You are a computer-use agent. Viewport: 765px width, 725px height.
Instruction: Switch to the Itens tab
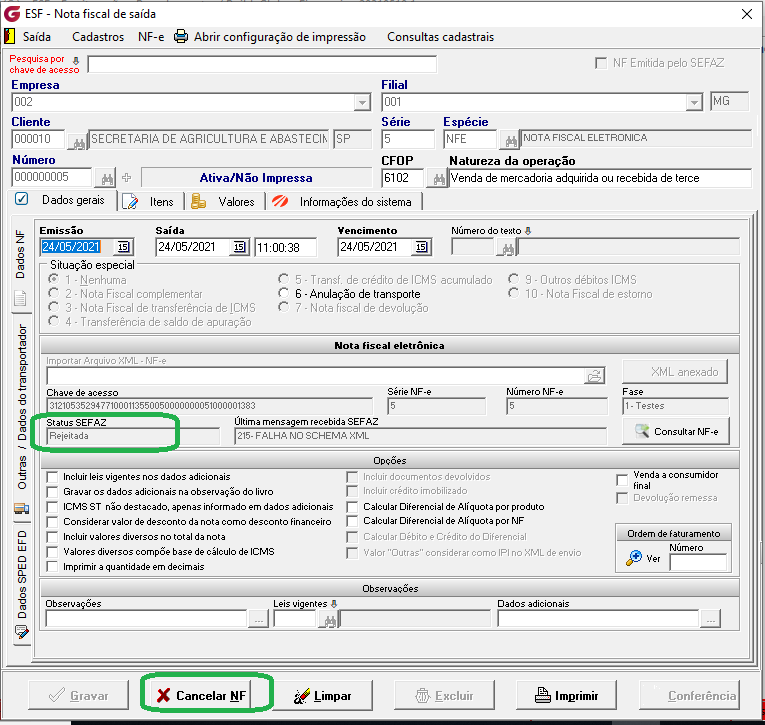click(151, 201)
